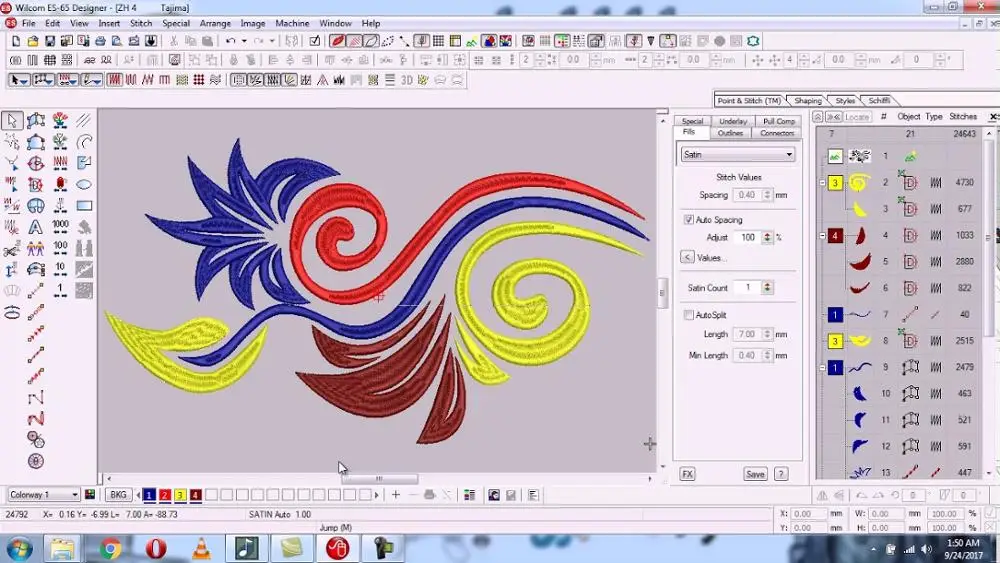The image size is (1000, 563).
Task: Enable the AutoSplit checkbox
Action: pos(688,315)
